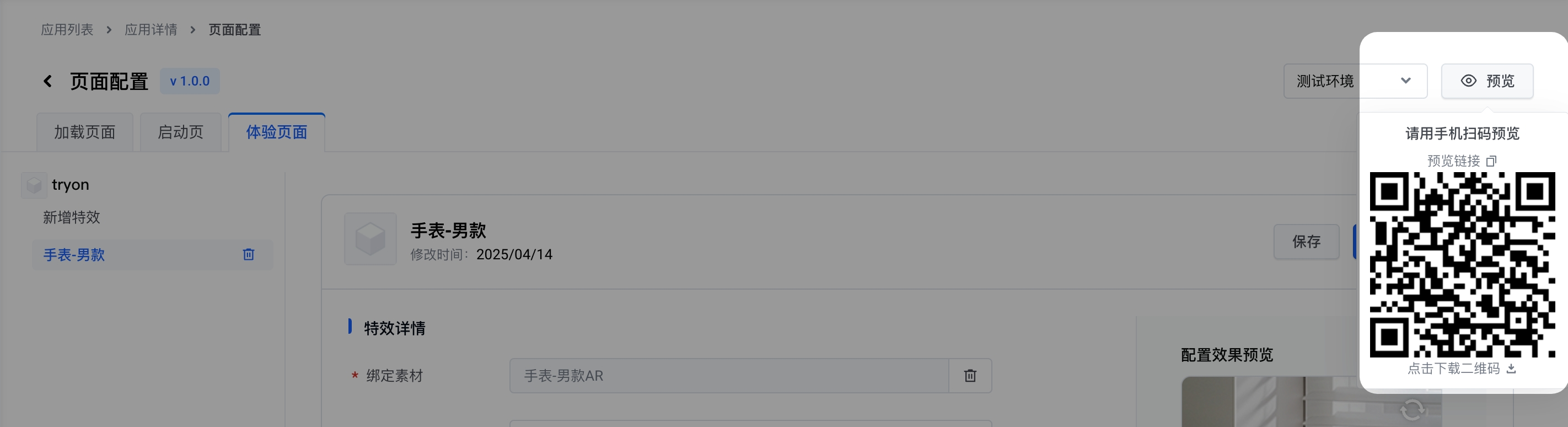Viewport: 1568px width, 427px height.
Task: Delete the 手表-男款 effect in sidebar
Action: [248, 255]
